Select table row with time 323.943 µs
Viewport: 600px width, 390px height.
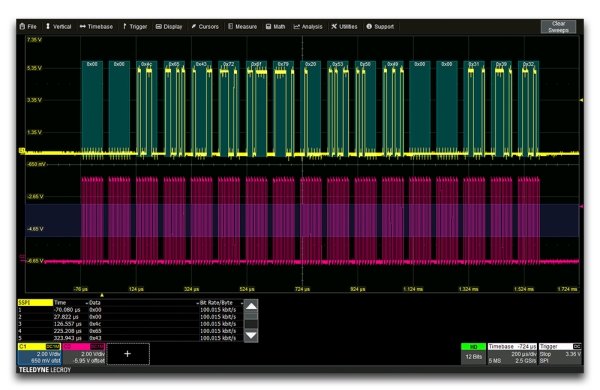click(x=130, y=338)
